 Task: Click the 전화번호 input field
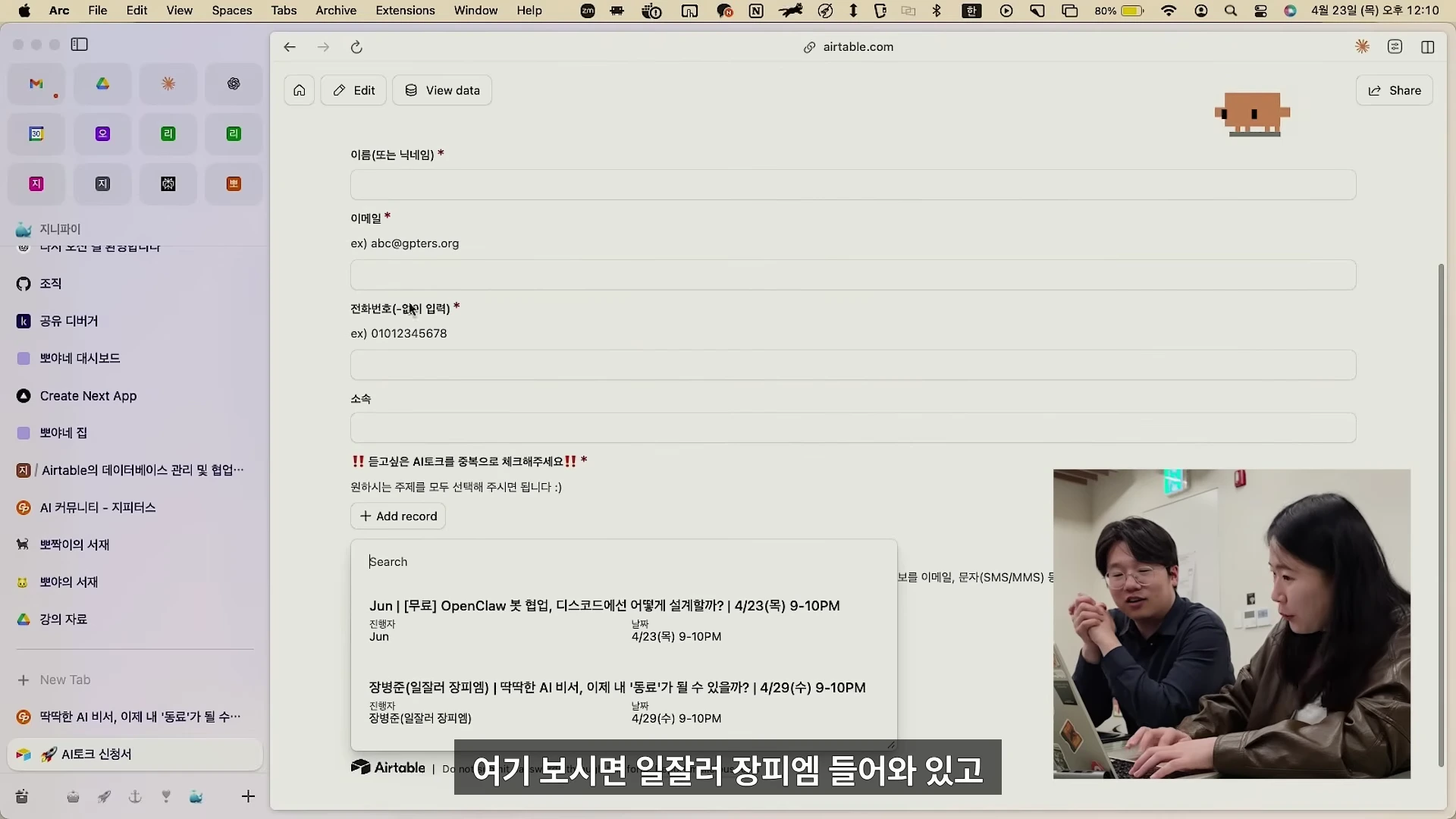pyautogui.click(x=853, y=366)
